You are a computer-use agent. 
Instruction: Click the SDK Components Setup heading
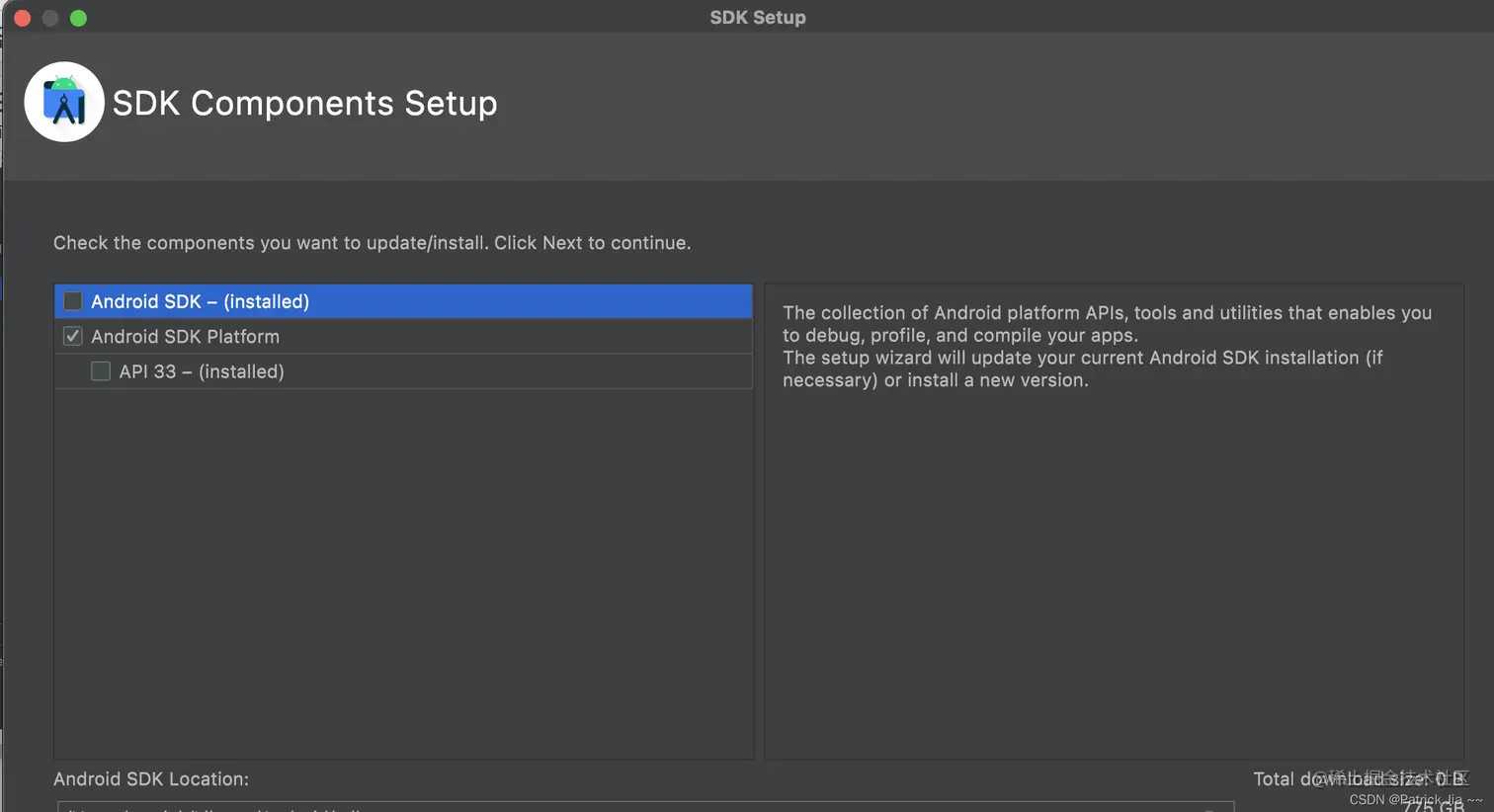pyautogui.click(x=304, y=104)
